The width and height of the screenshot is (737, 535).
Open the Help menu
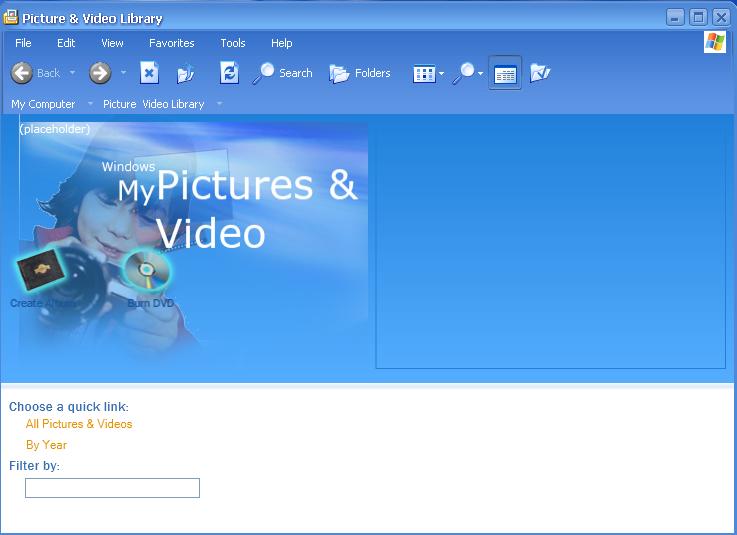[282, 43]
